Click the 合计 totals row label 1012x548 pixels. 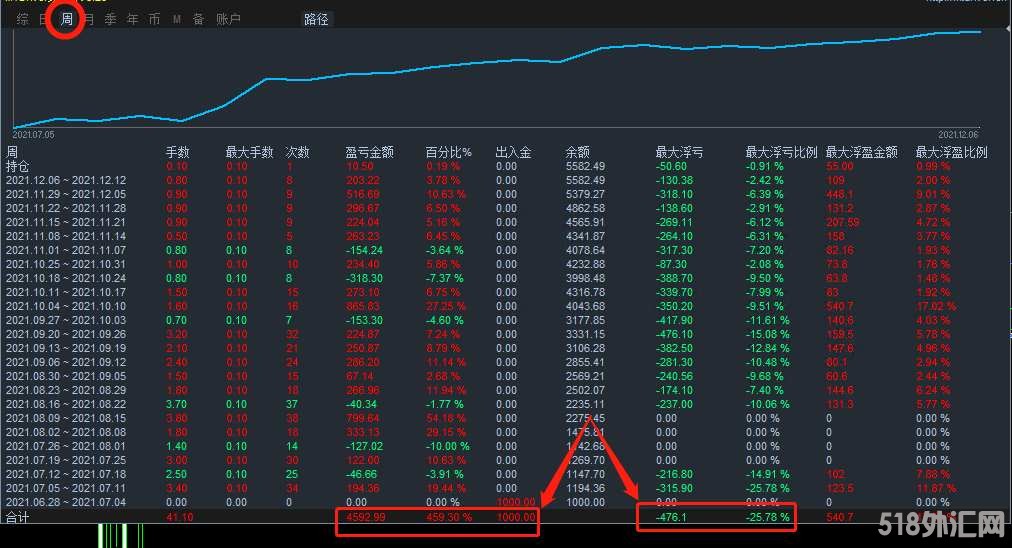19,517
